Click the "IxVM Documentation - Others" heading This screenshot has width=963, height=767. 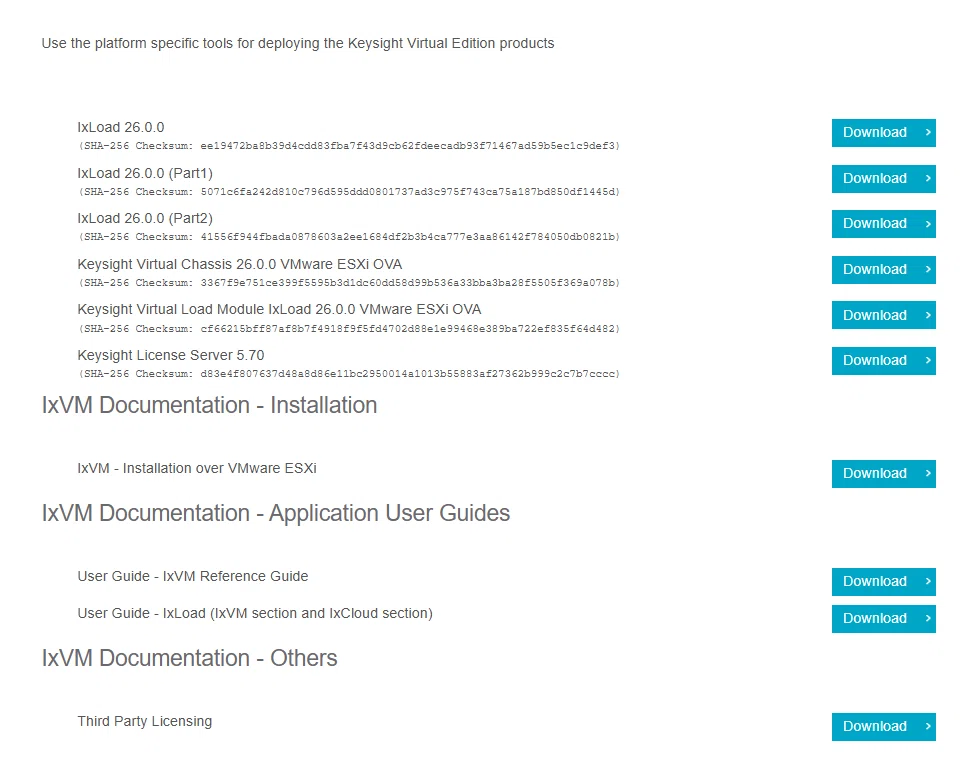tap(190, 658)
